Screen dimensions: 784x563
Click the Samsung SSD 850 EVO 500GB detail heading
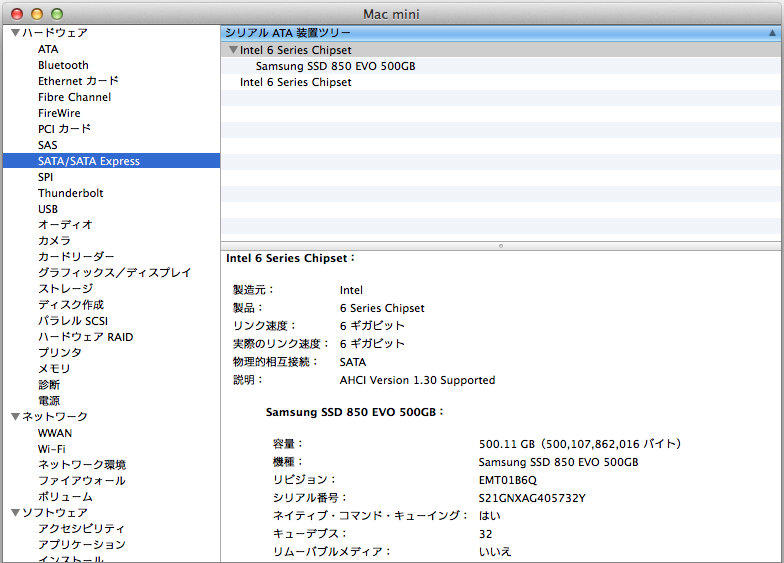(x=354, y=412)
